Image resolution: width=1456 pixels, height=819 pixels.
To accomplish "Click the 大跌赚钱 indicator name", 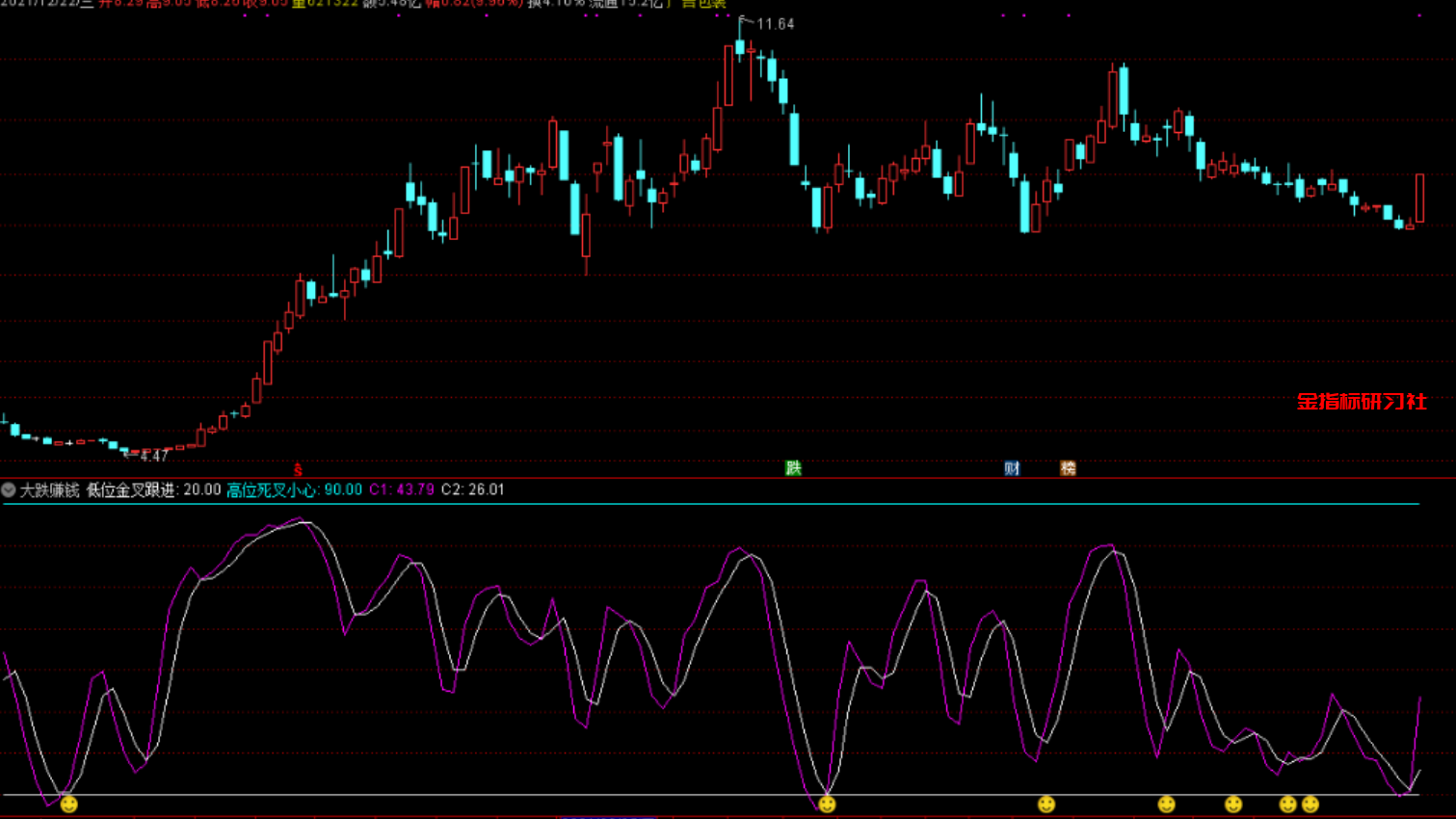I will click(x=50, y=489).
